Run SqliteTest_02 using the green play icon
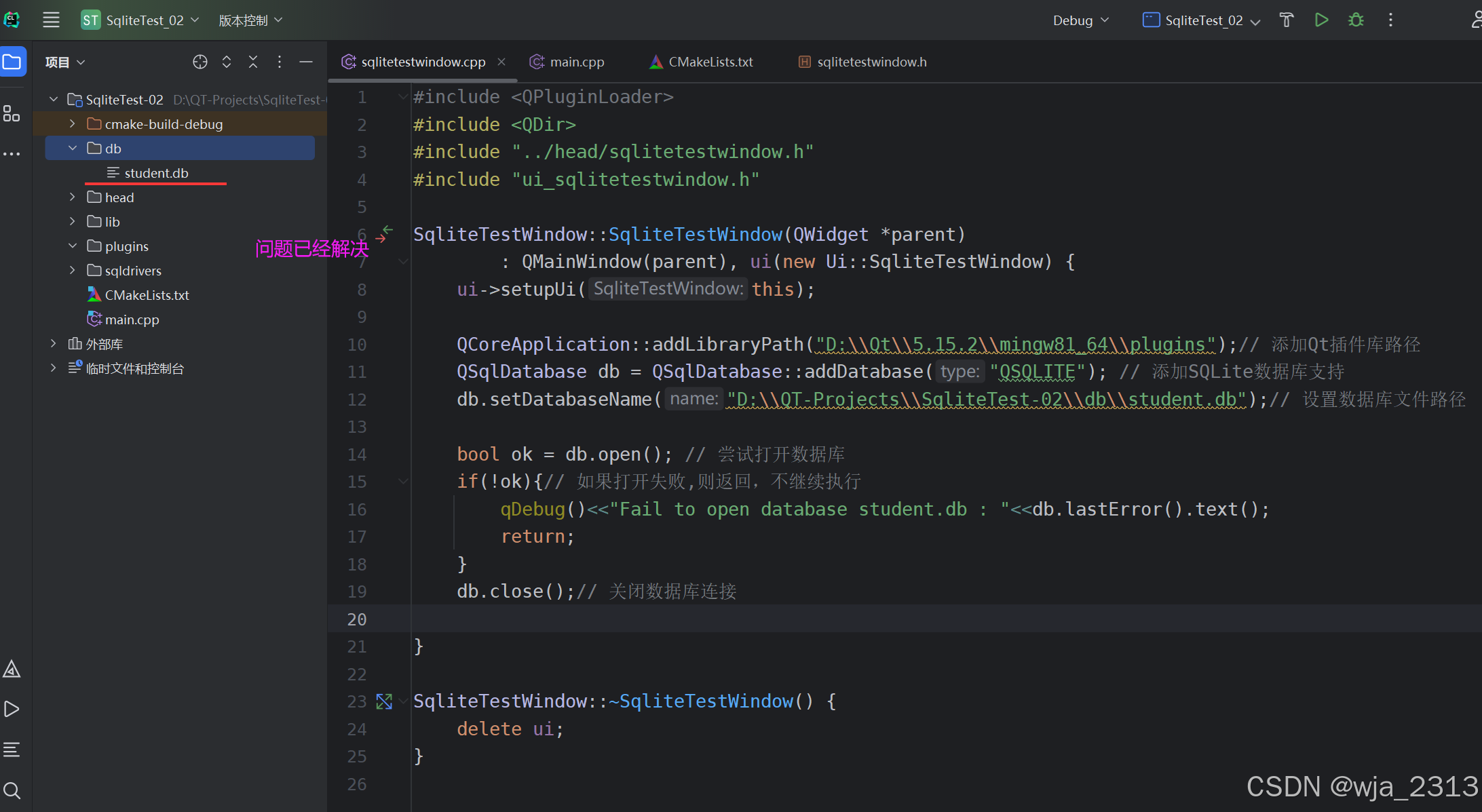Image resolution: width=1482 pixels, height=812 pixels. (1320, 20)
